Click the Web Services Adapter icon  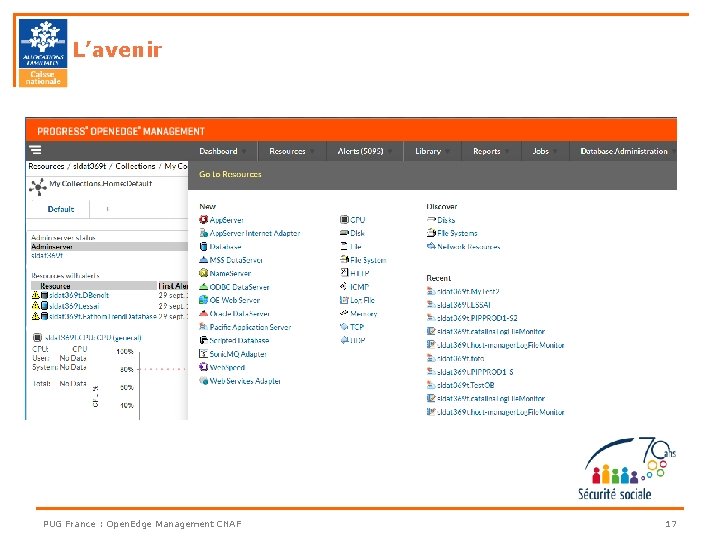[203, 381]
